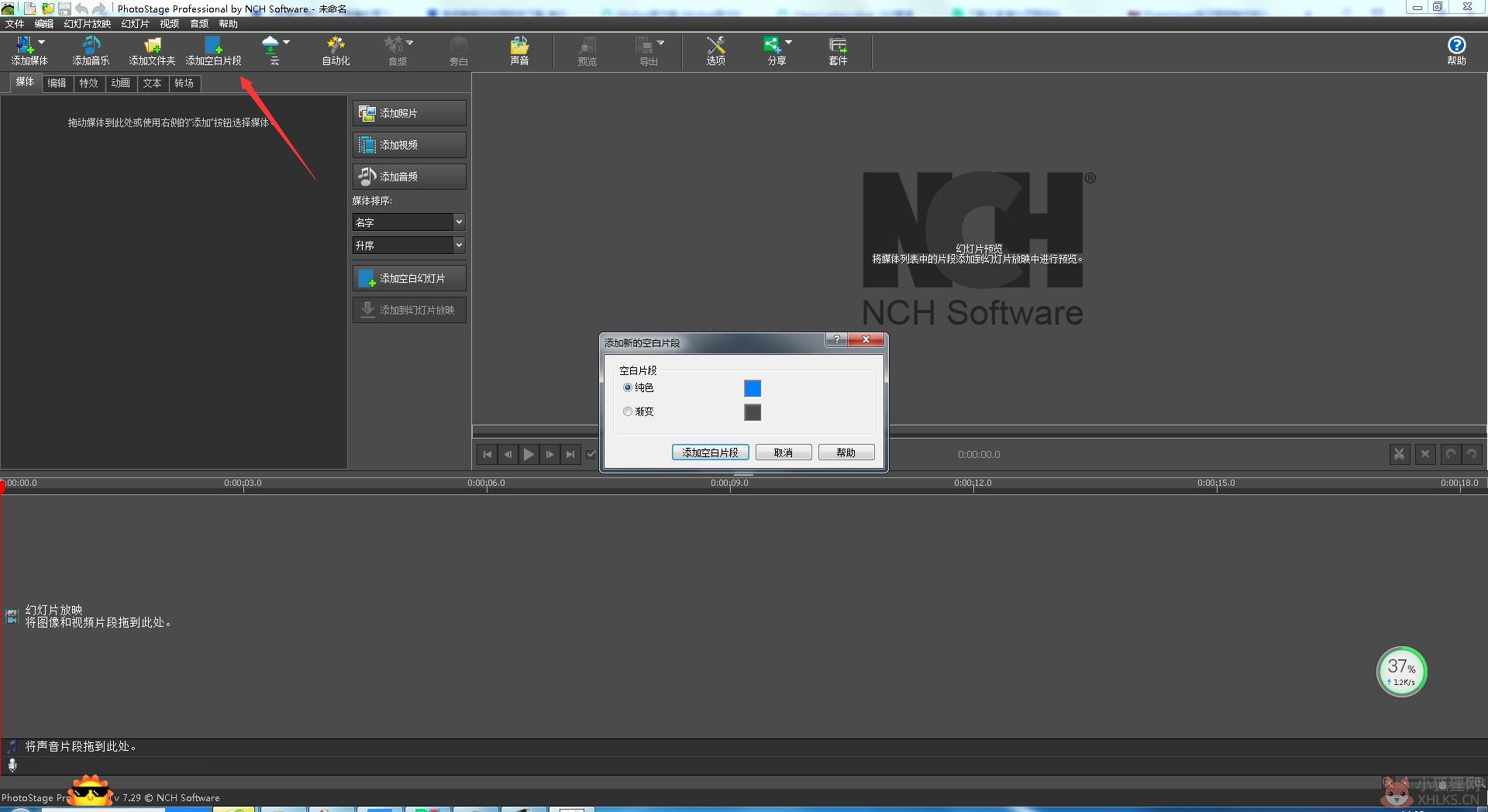This screenshot has width=1488, height=812.
Task: Open the 帮助 menu in the menu bar
Action: (x=228, y=24)
